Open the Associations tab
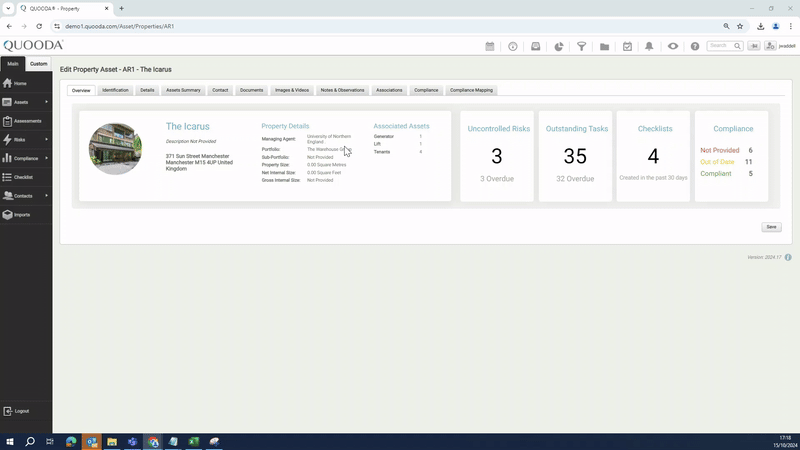Screen dimensions: 800x450 tap(389, 90)
